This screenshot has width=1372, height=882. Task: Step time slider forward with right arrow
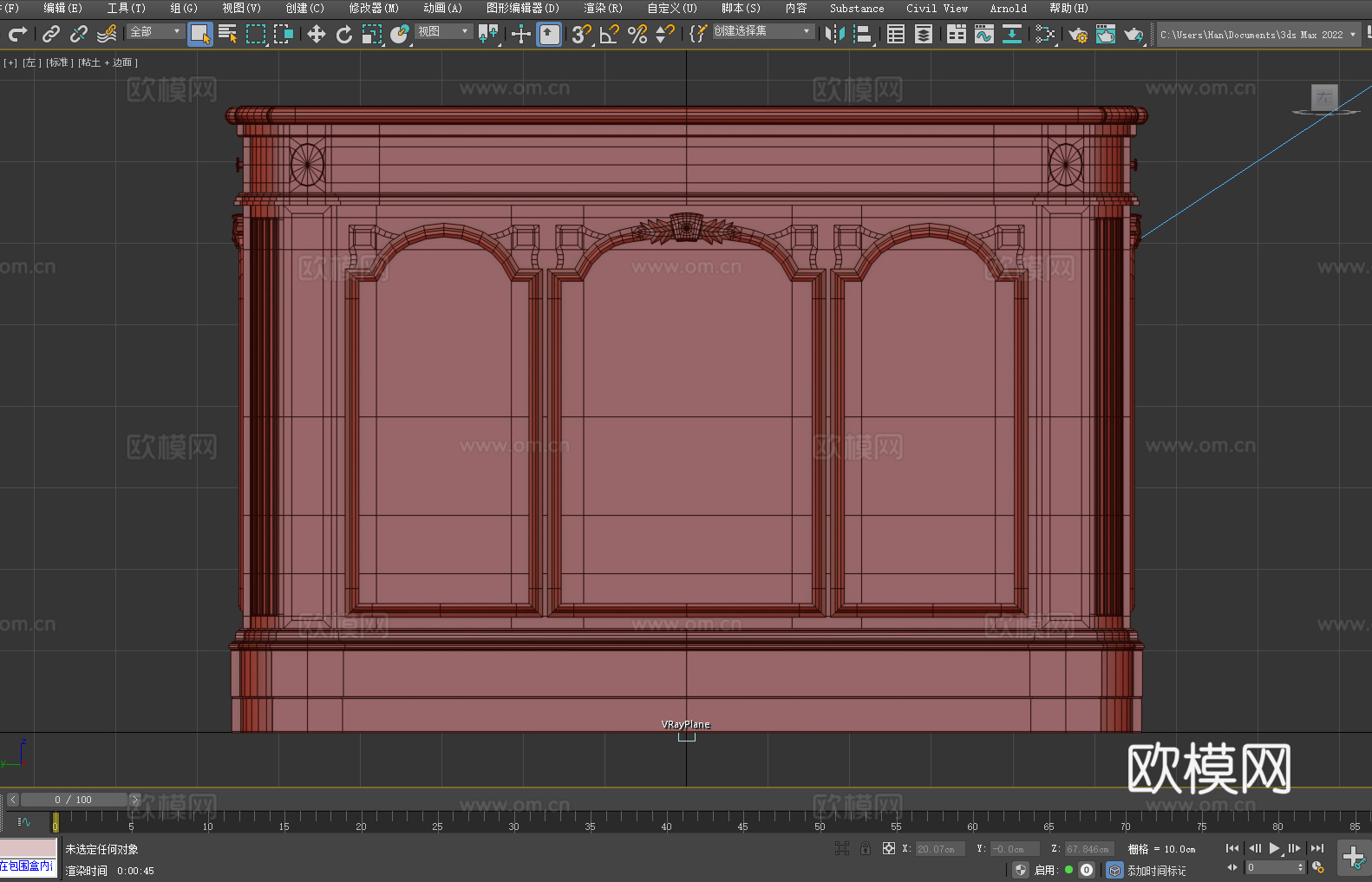(134, 800)
